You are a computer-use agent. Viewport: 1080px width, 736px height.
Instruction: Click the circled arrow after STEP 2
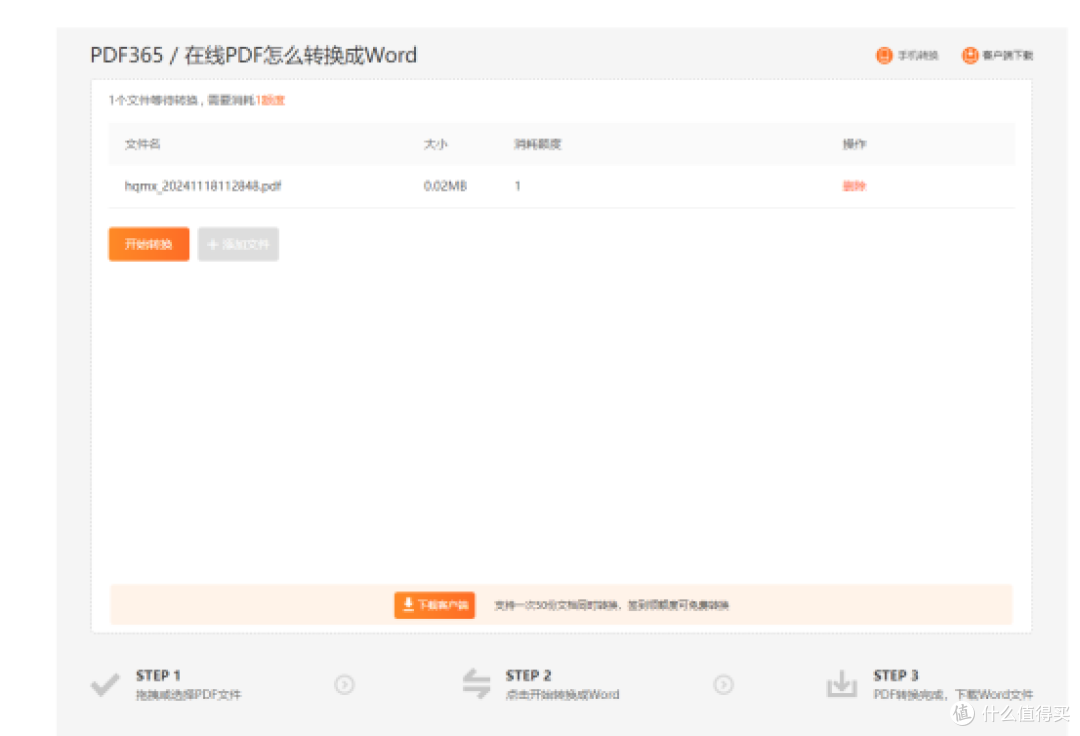tap(723, 684)
